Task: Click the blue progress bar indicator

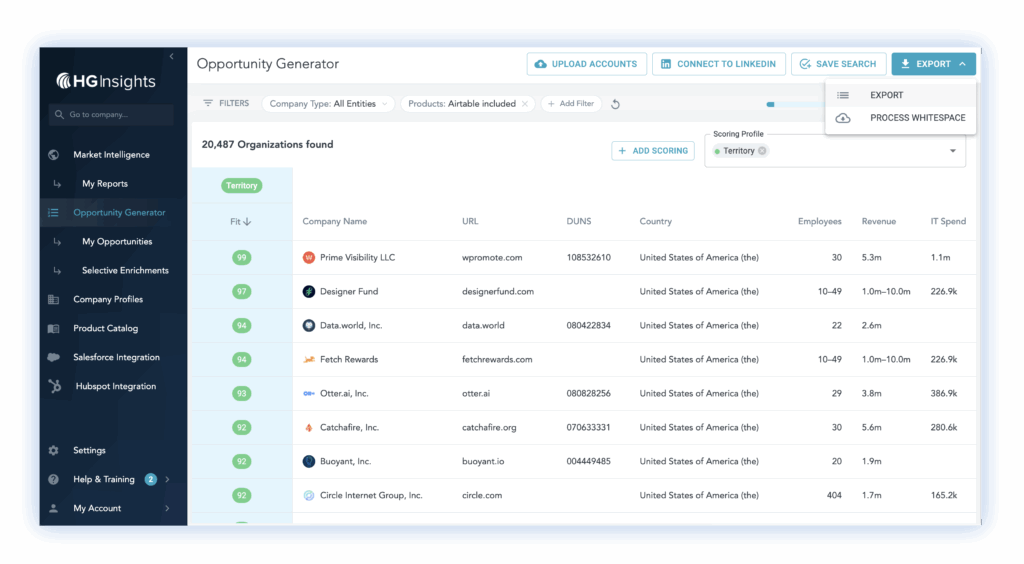Action: coord(771,104)
